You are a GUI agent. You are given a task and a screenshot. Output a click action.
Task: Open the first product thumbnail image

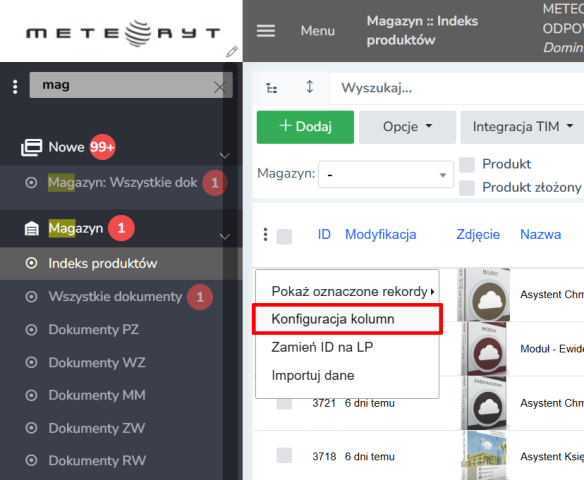483,295
